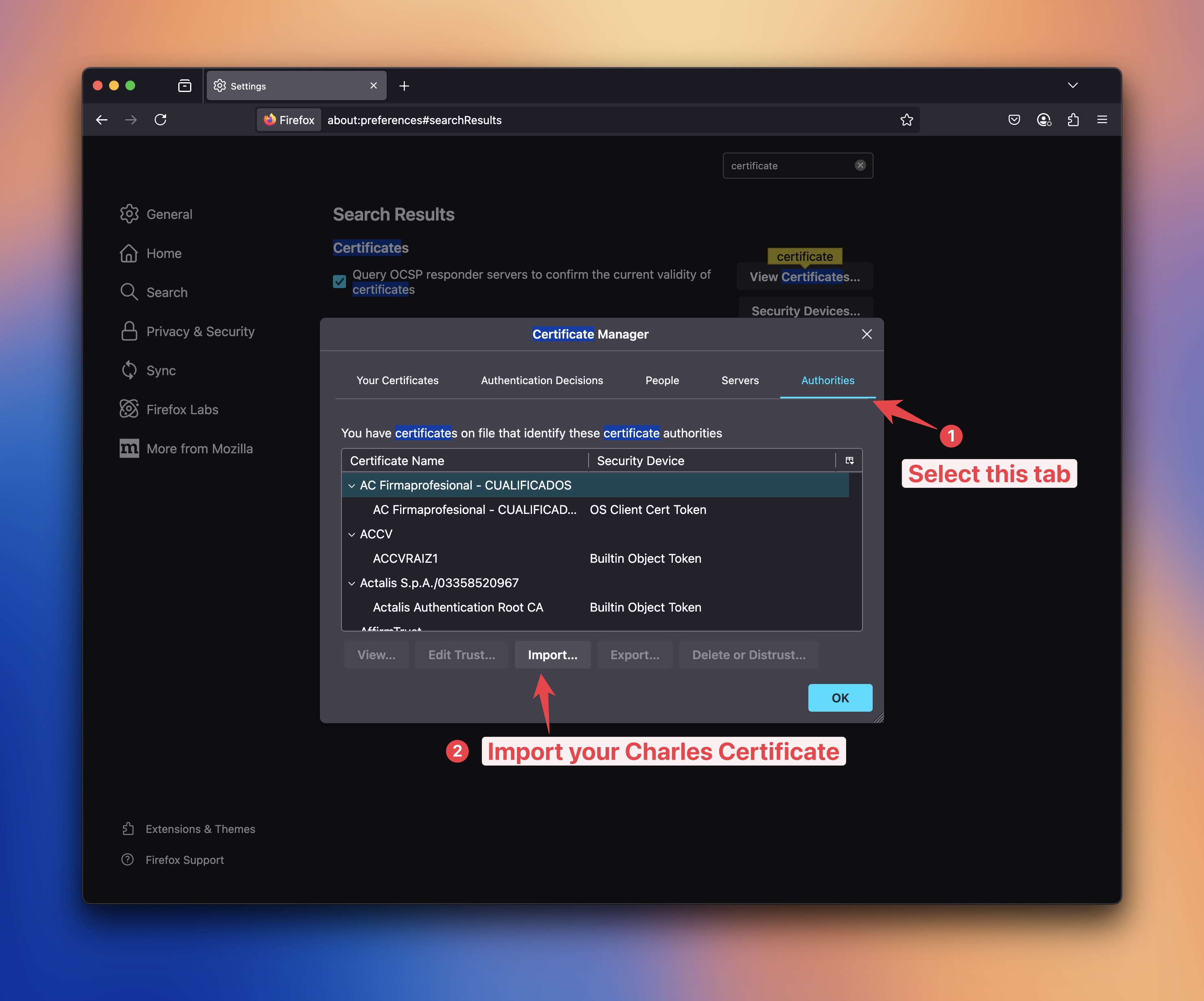Collapse the Actalis S.p.A./03358520967 group

pos(351,583)
